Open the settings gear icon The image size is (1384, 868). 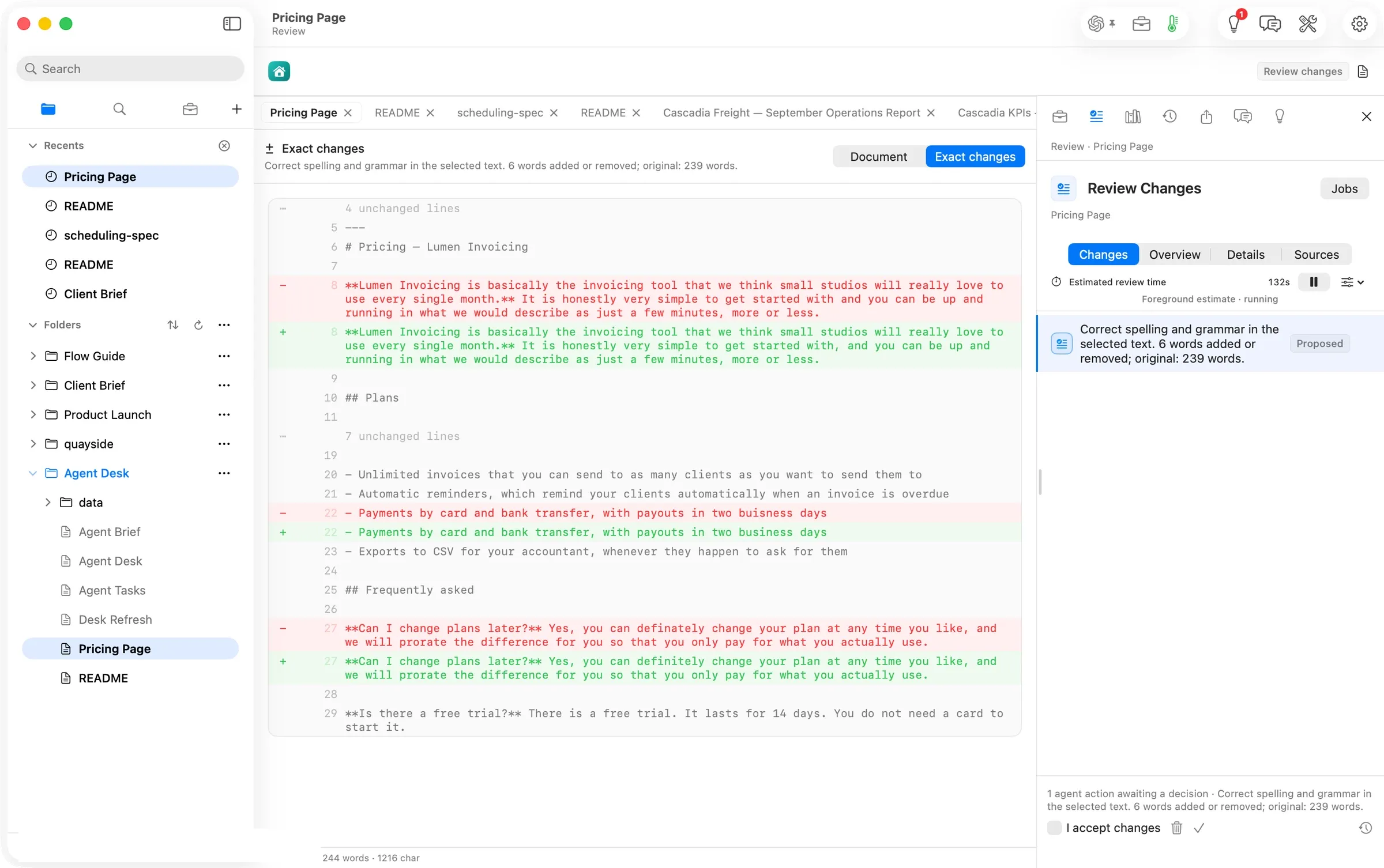(1359, 24)
